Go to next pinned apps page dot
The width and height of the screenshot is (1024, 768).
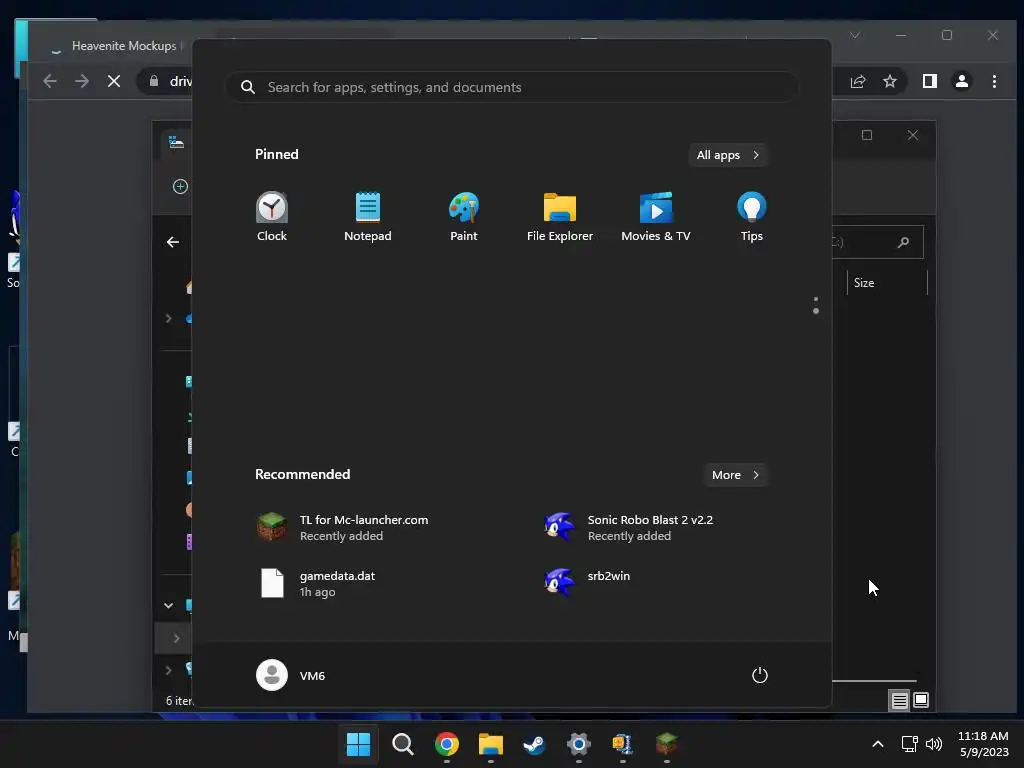(x=816, y=311)
